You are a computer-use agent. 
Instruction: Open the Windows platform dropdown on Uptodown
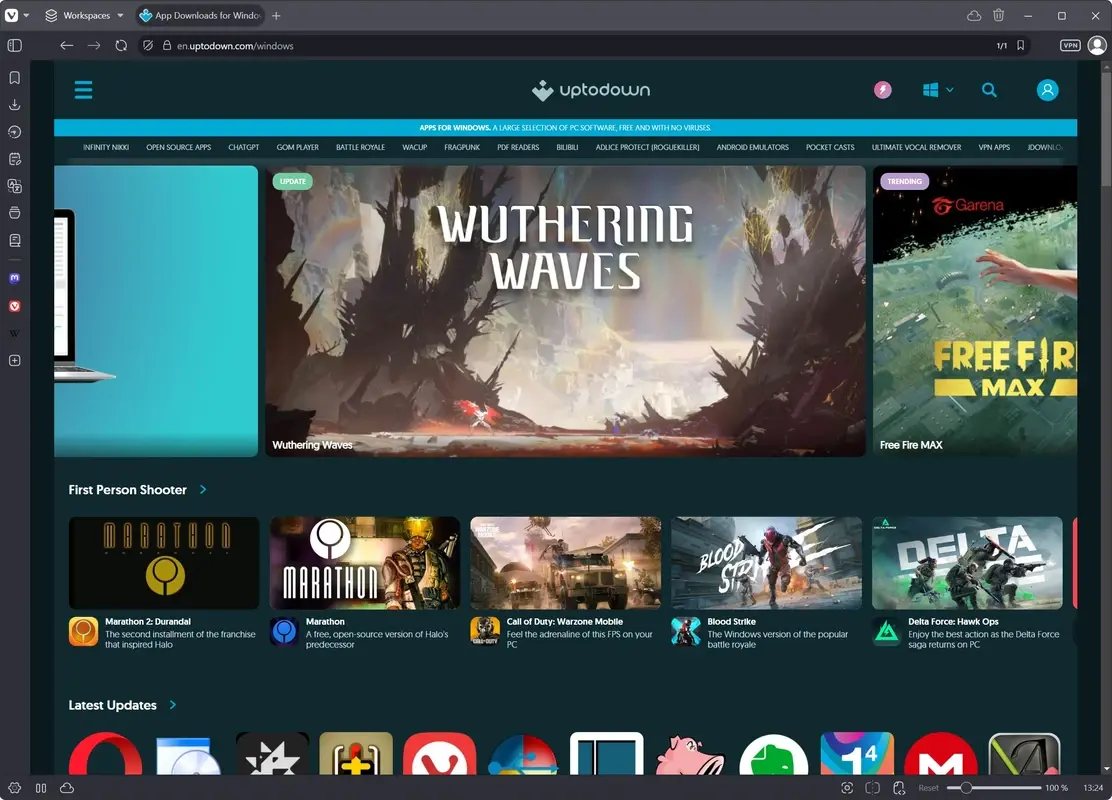tap(936, 90)
